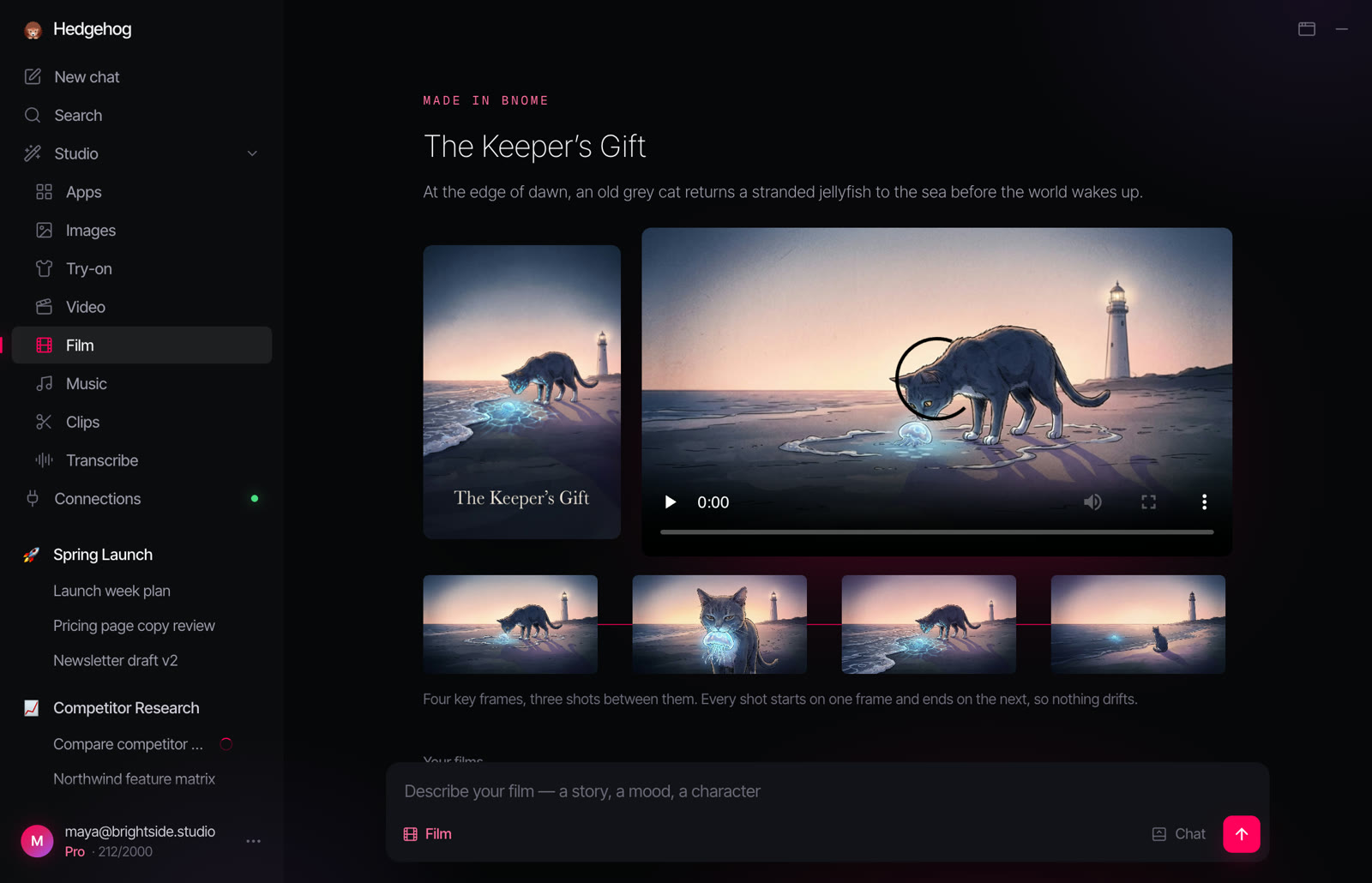
Task: Select the Film item in the sidebar
Action: click(x=141, y=345)
